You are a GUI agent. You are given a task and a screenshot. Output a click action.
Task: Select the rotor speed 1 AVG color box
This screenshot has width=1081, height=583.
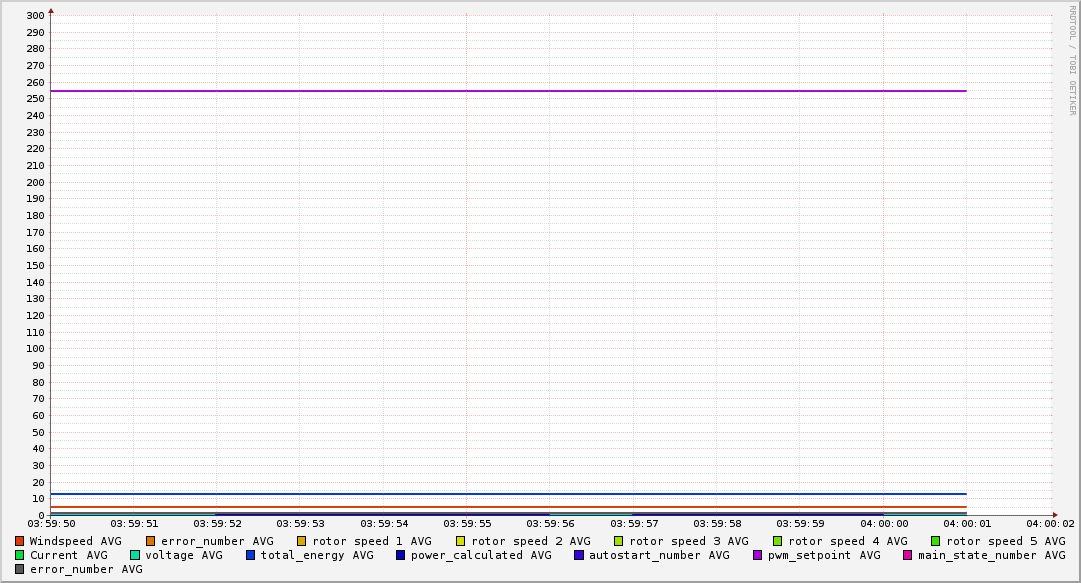(x=301, y=541)
